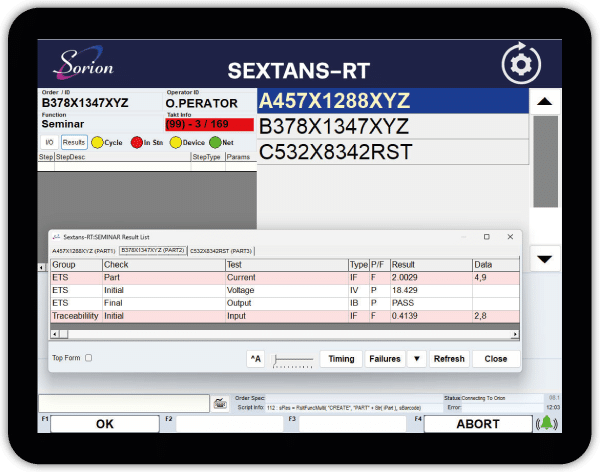The image size is (600, 472).
Task: Select B378X1347XYZ in the part list
Action: click(x=393, y=126)
